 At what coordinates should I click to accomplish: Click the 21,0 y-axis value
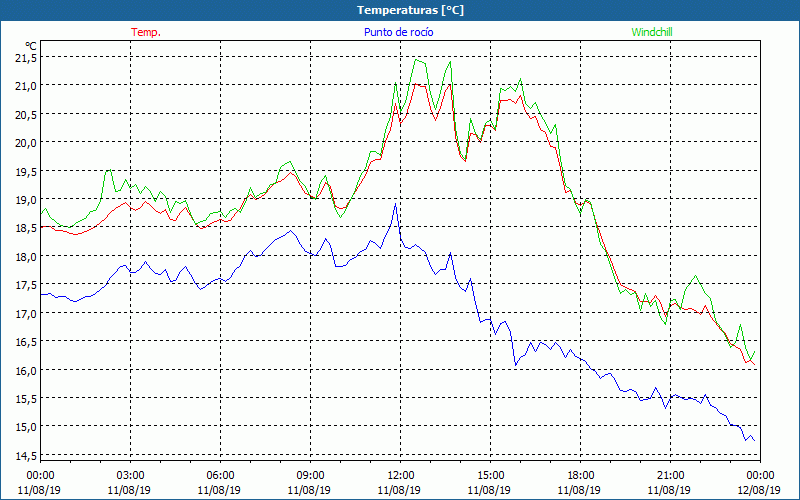(x=26, y=86)
